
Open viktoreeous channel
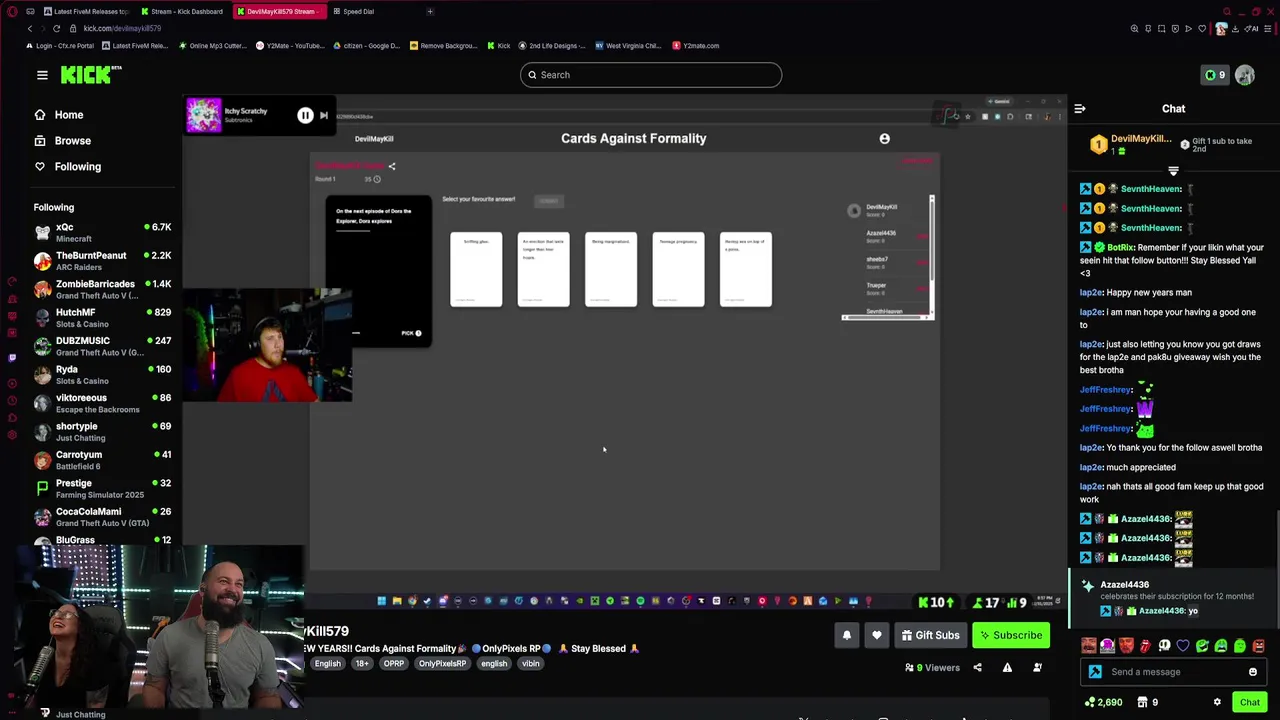point(102,403)
